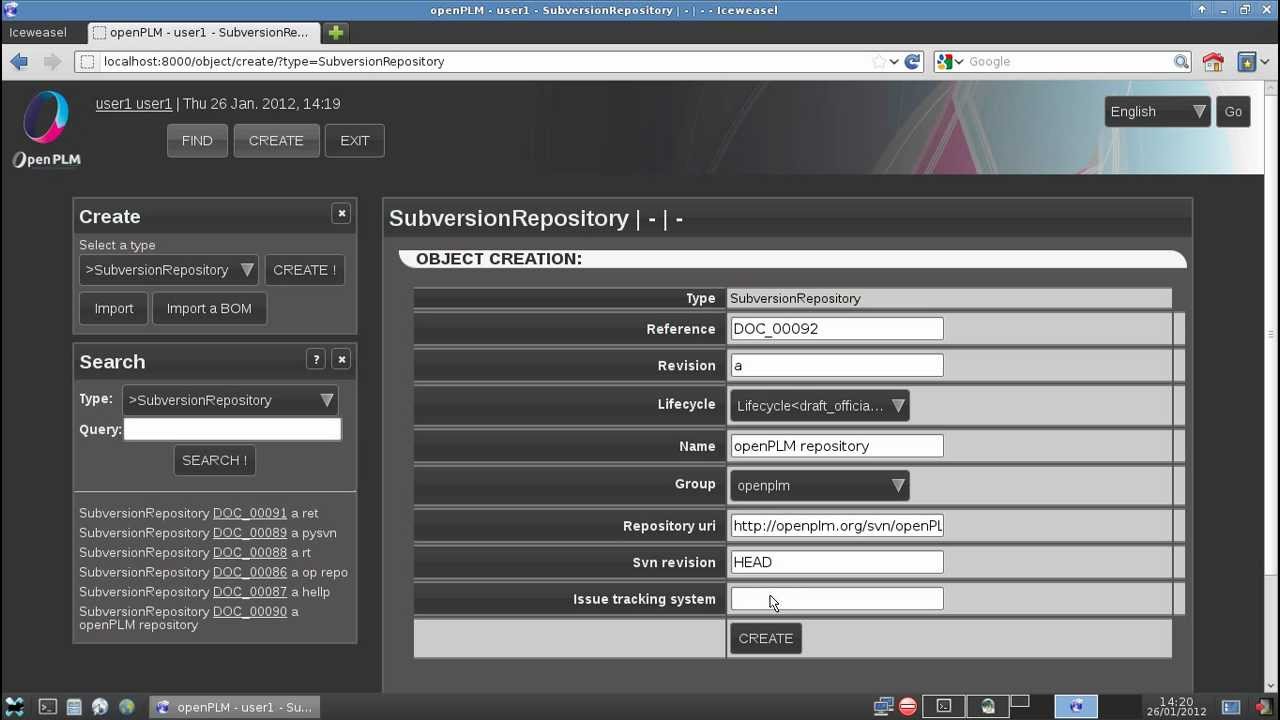This screenshot has width=1280, height=720.
Task: Open terminal launcher in taskbar
Action: pyautogui.click(x=47, y=707)
